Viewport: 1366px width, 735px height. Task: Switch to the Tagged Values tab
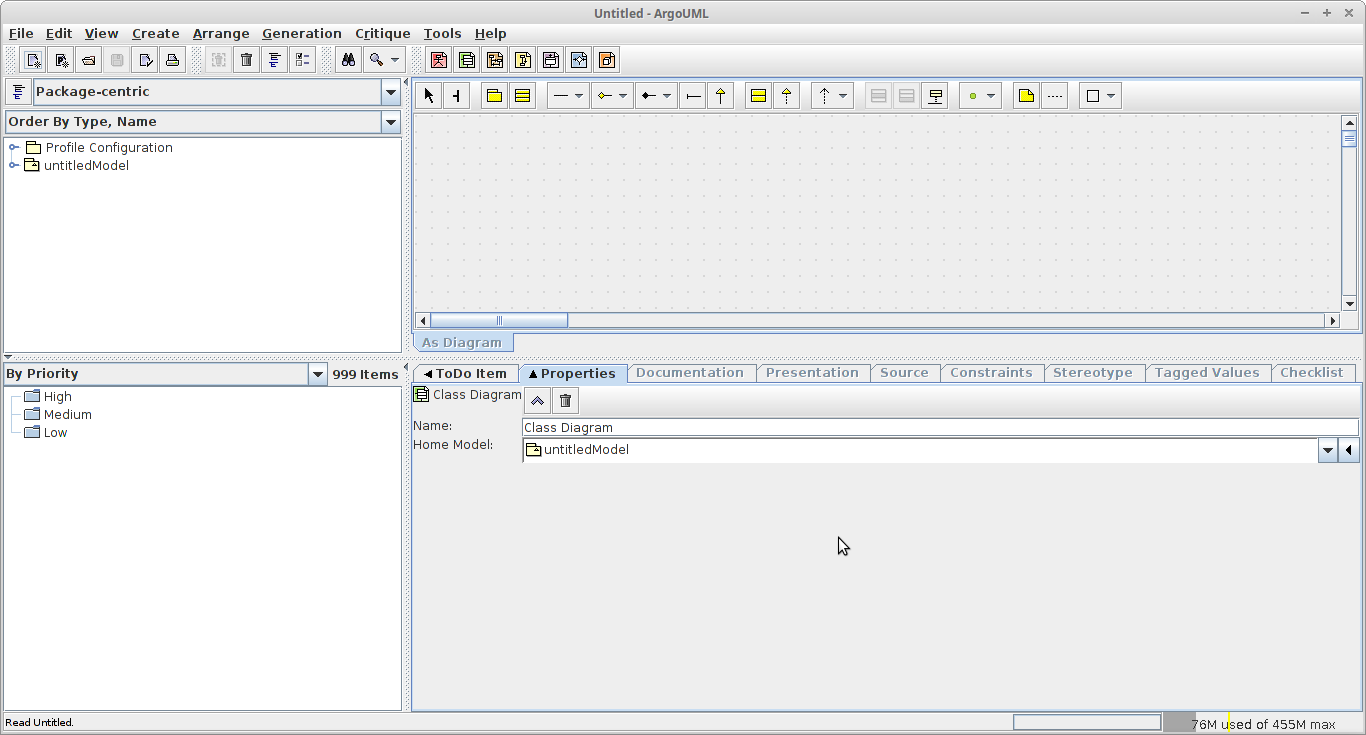[x=1207, y=373]
